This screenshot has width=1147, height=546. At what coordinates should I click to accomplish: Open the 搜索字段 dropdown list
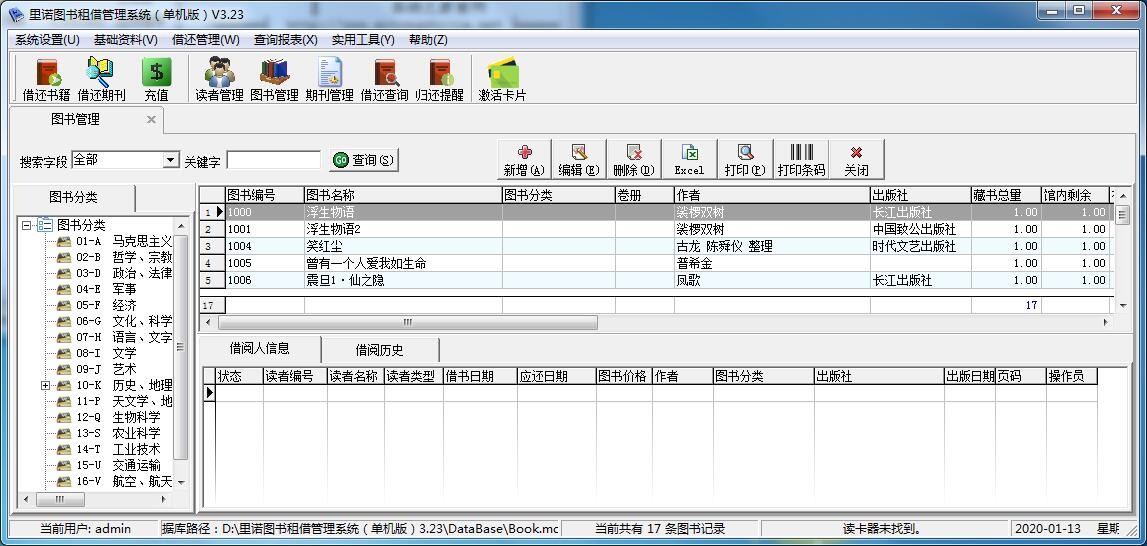[171, 160]
